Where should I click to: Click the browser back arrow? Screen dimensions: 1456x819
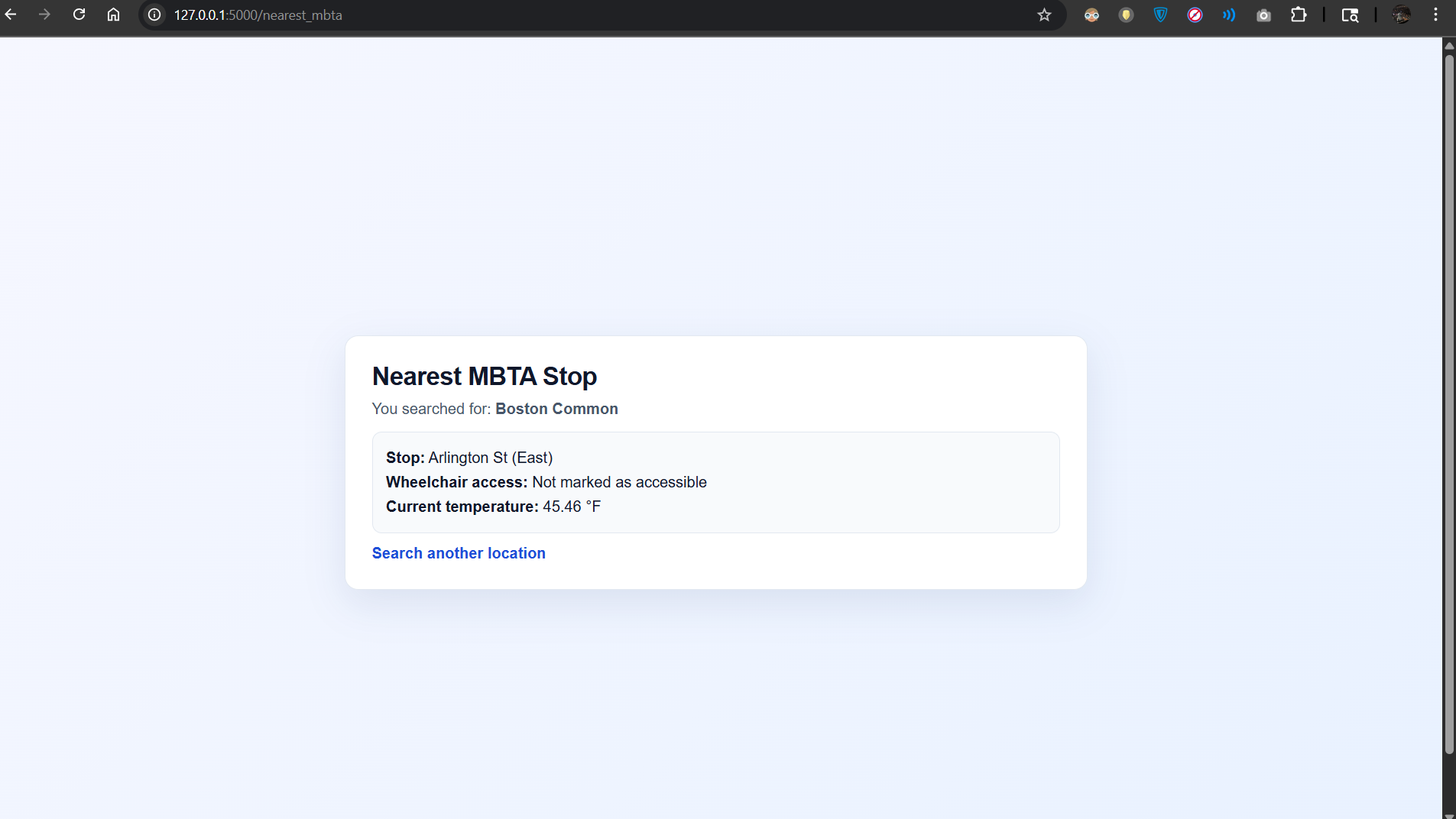click(x=11, y=15)
